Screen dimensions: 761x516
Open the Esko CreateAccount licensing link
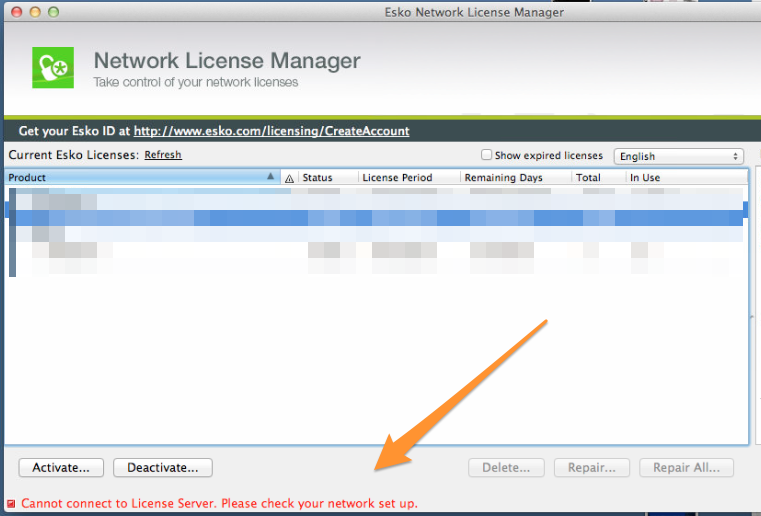point(271,131)
